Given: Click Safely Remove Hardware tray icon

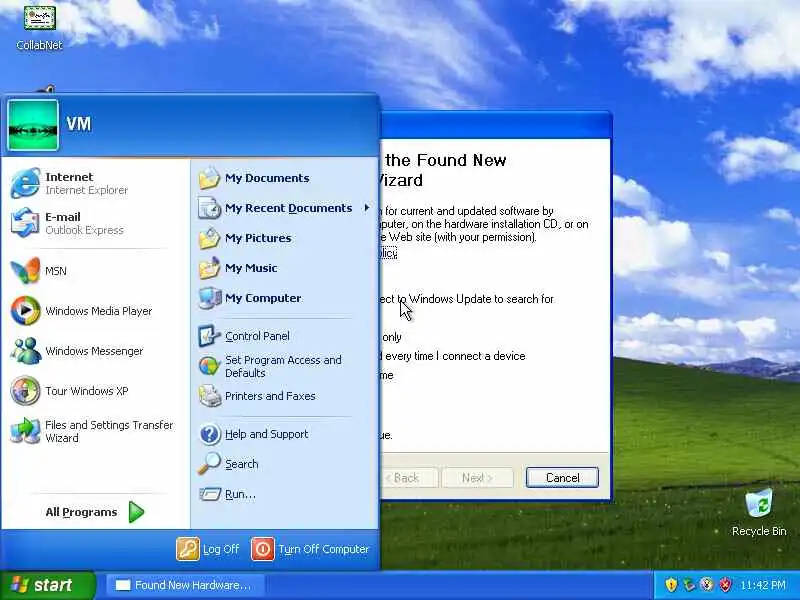Looking at the screenshot, I should (x=689, y=585).
